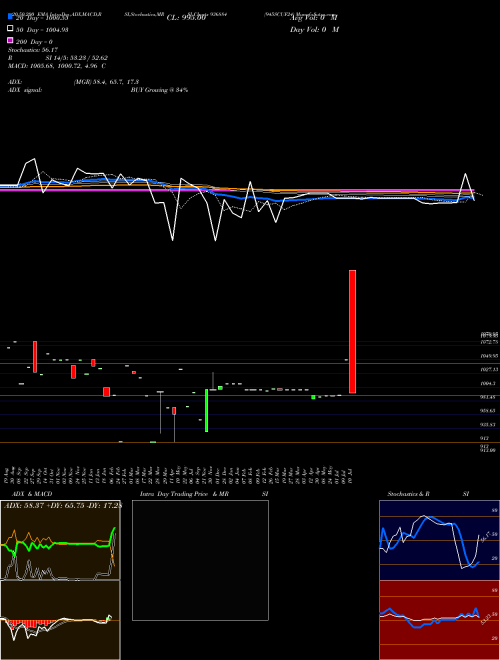Viewport: 500px width, 660px height.
Task: Select the 'Stochastics: 56.17' reading
Action: coord(32,50)
